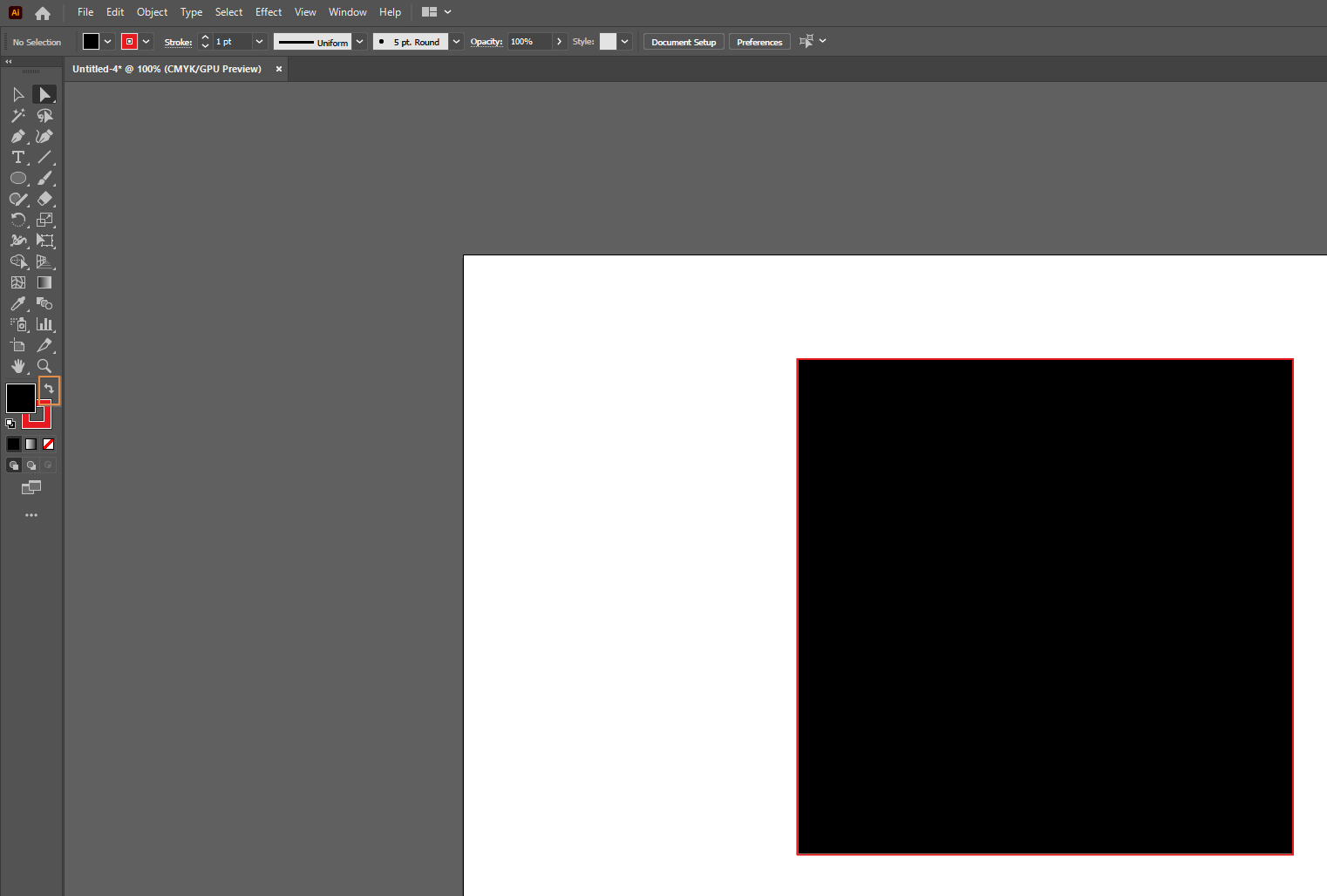Image resolution: width=1327 pixels, height=896 pixels.
Task: Select the Width tool
Action: pyautogui.click(x=18, y=241)
